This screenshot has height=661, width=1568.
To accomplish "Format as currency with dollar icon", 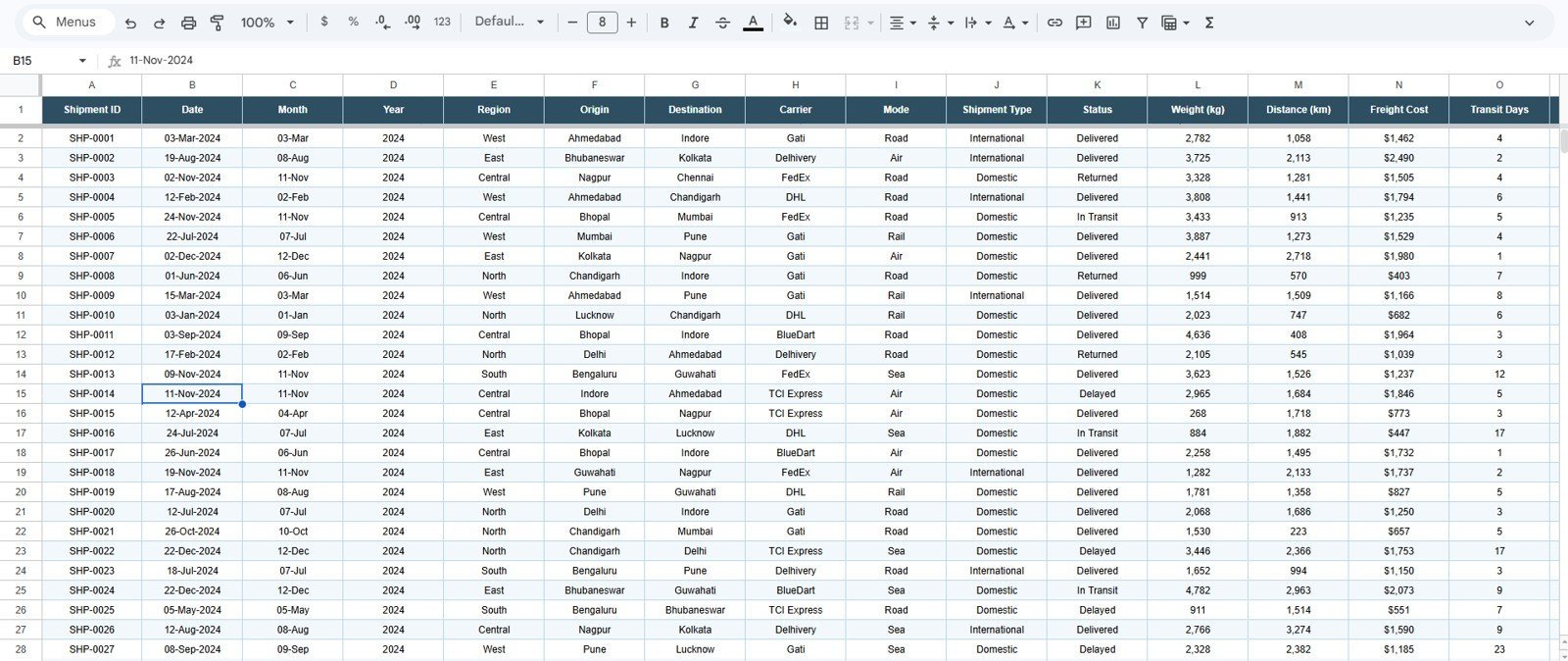I will tap(324, 22).
